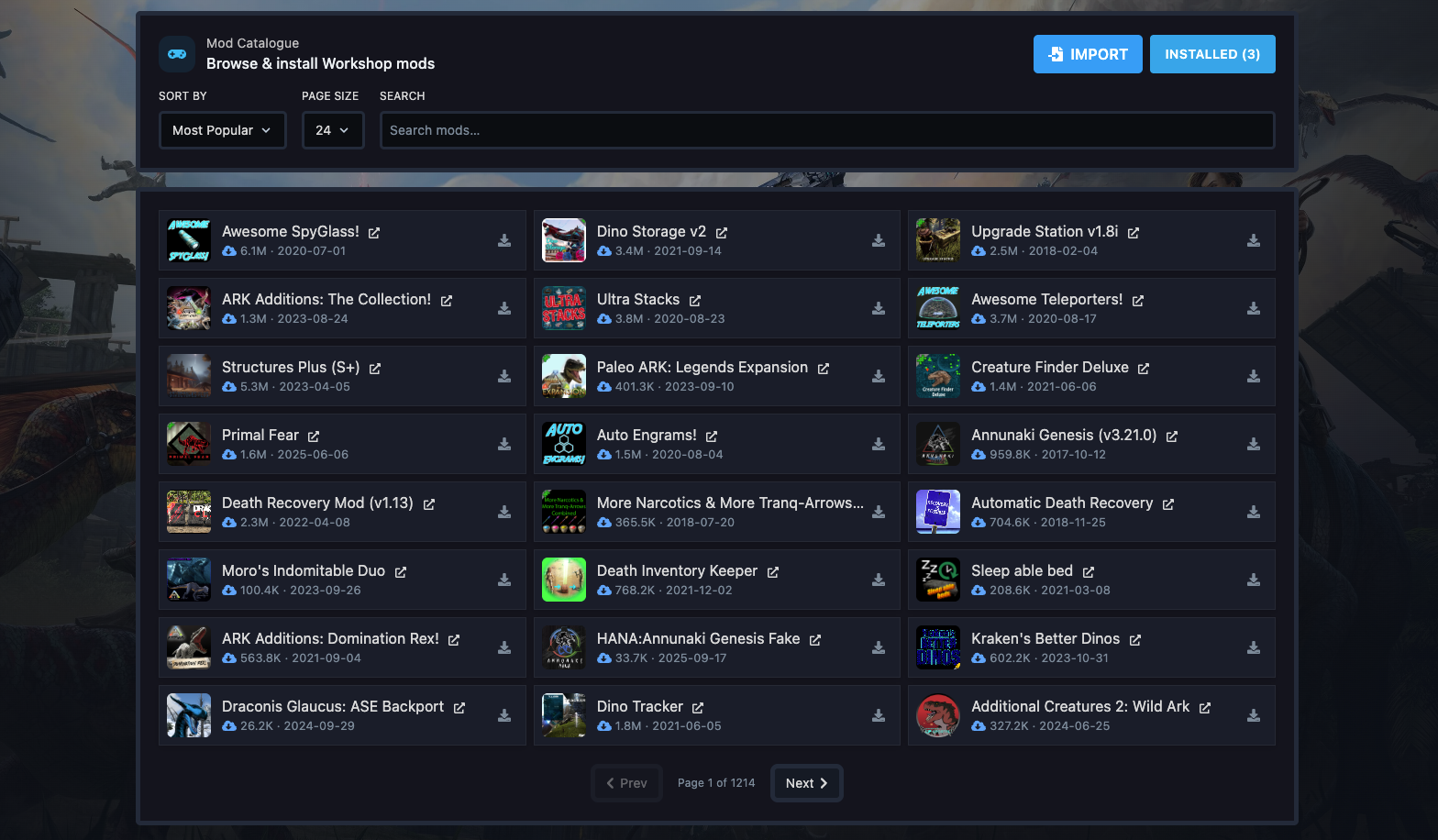This screenshot has width=1438, height=840.
Task: Download Structures Plus (S+) mod
Action: click(x=504, y=376)
